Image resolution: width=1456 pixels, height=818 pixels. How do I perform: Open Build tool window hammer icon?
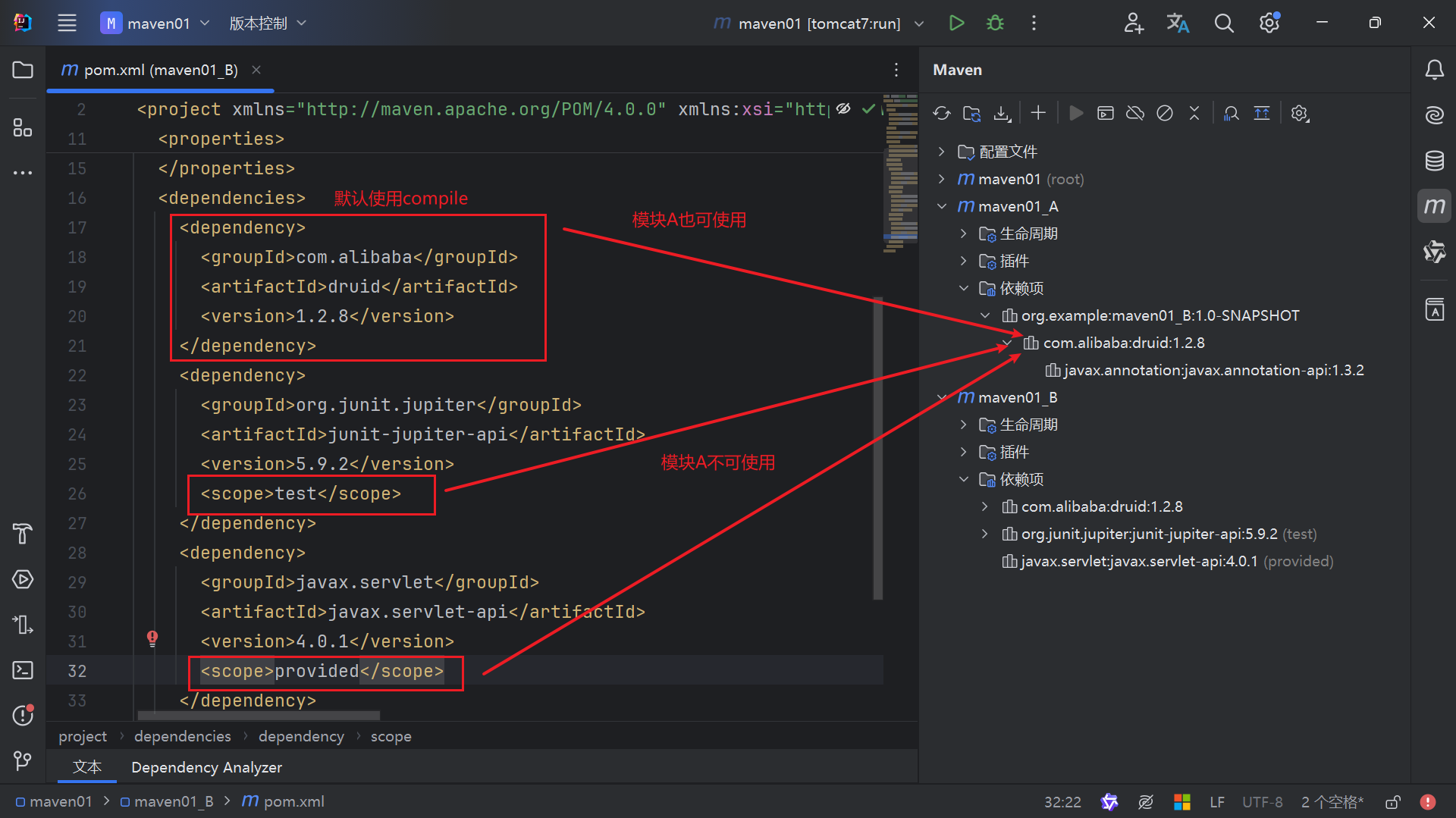coord(23,534)
